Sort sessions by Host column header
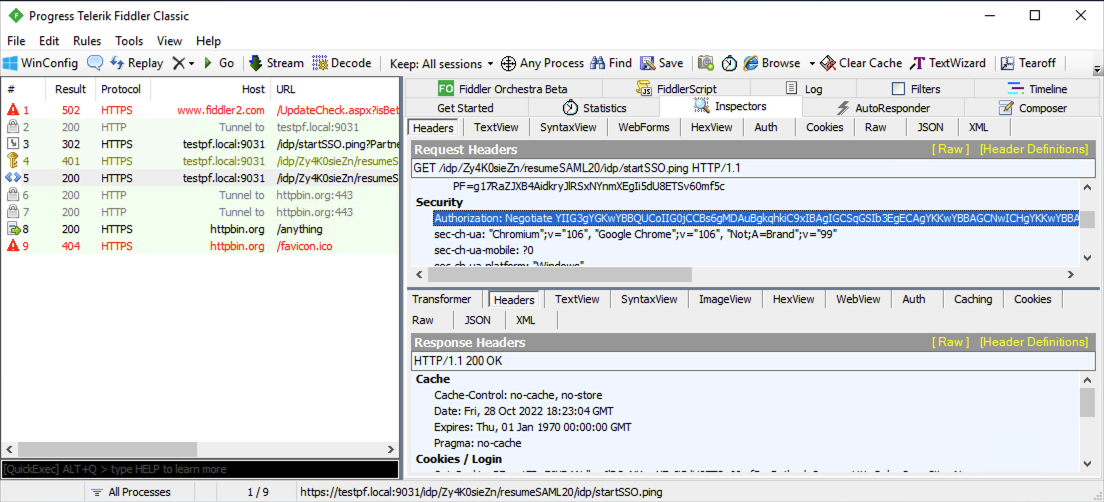Image resolution: width=1104 pixels, height=502 pixels. click(211, 89)
